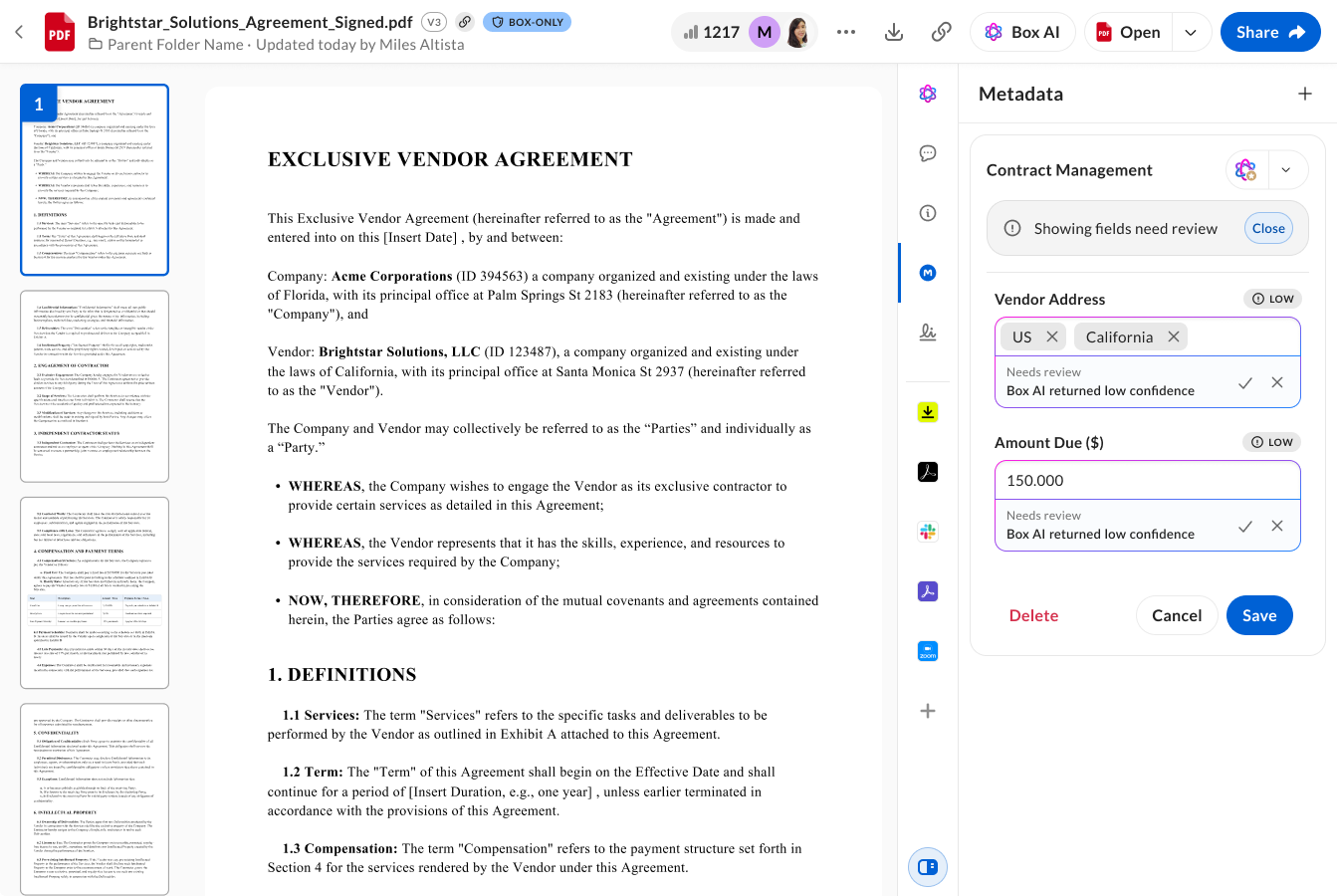Image resolution: width=1337 pixels, height=896 pixels.
Task: Open the Comments panel
Action: tap(927, 153)
